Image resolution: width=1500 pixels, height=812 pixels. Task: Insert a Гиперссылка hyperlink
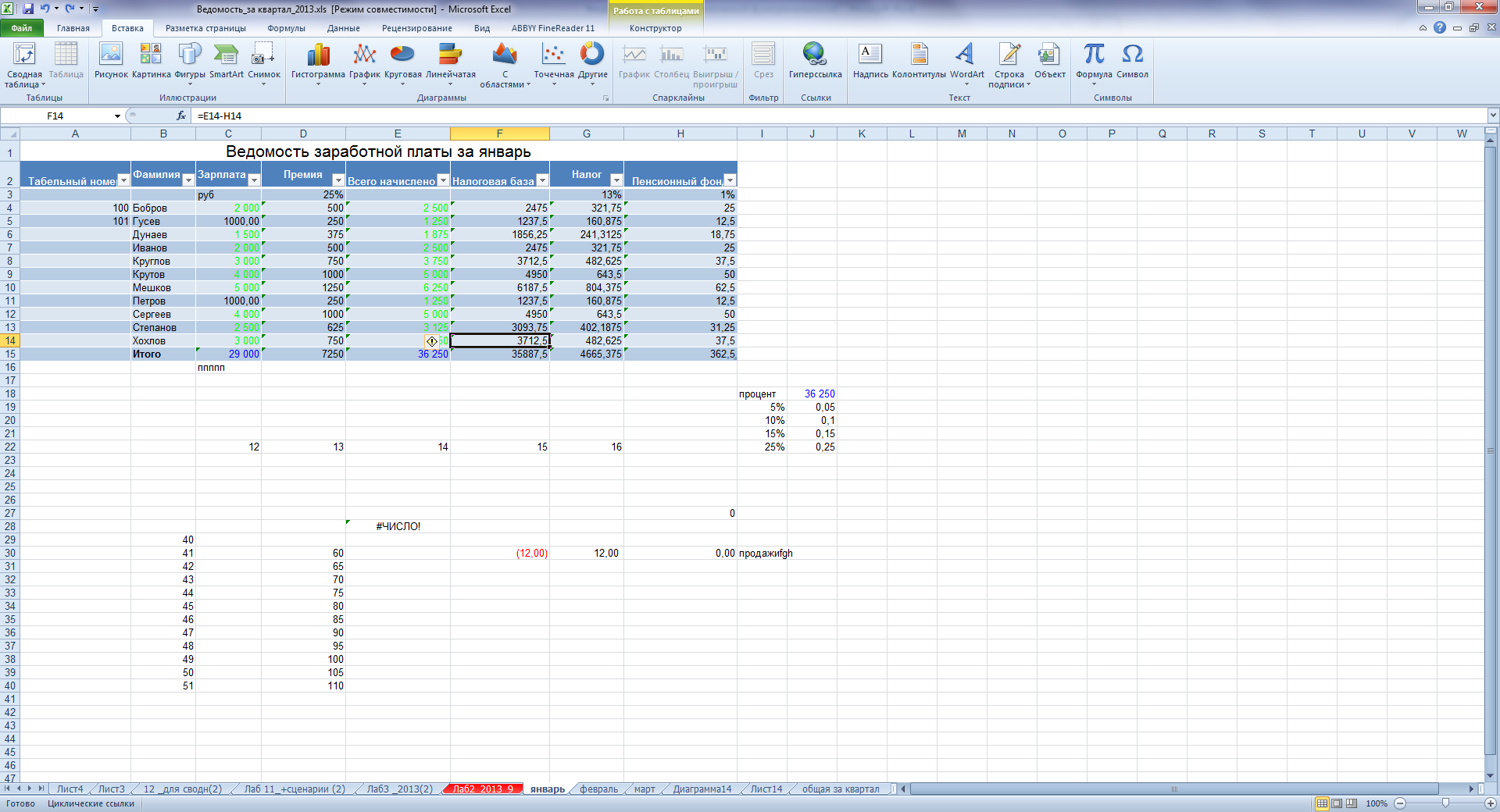click(x=815, y=61)
